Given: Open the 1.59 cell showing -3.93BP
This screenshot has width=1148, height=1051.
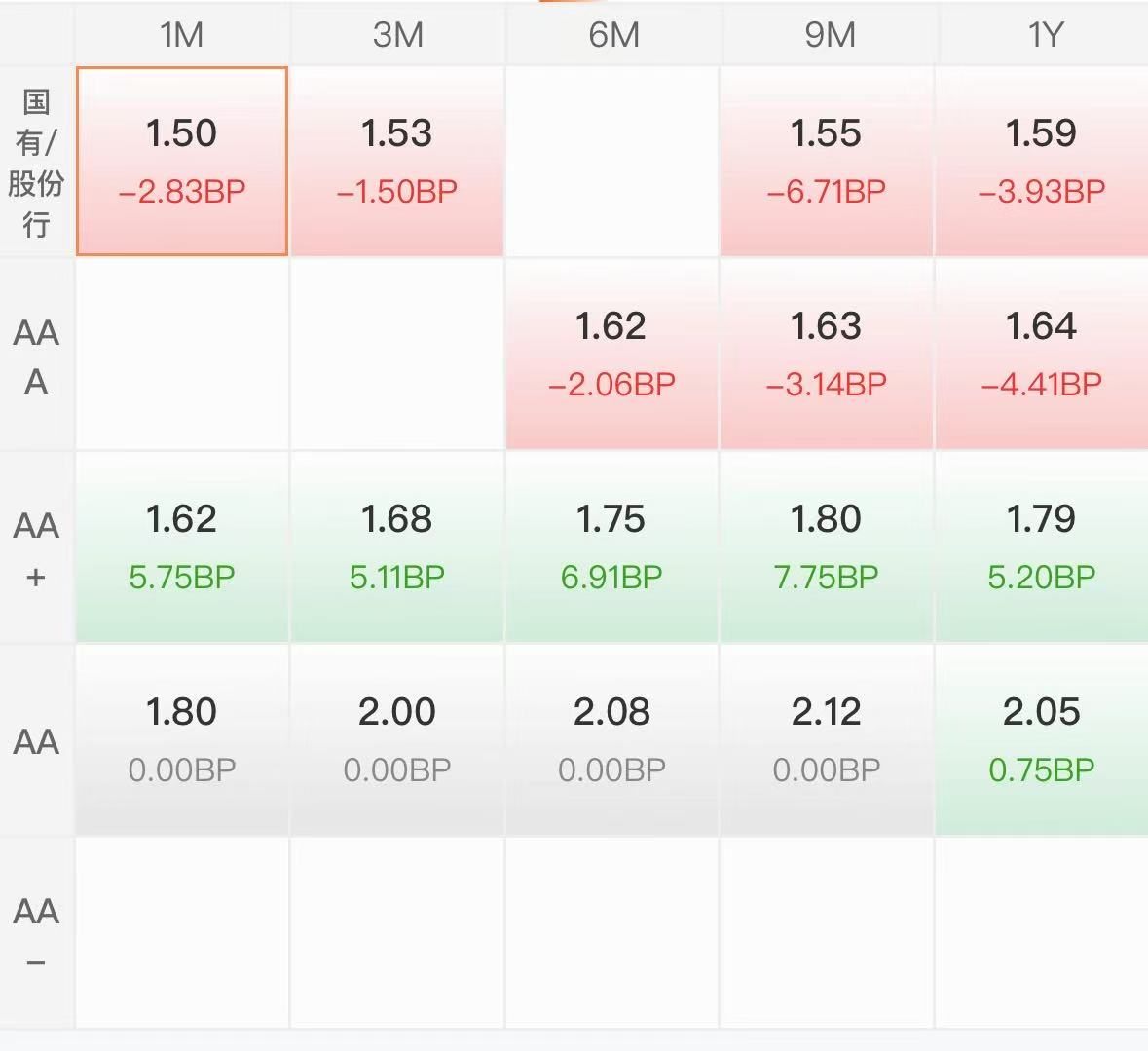Looking at the screenshot, I should click(1043, 161).
